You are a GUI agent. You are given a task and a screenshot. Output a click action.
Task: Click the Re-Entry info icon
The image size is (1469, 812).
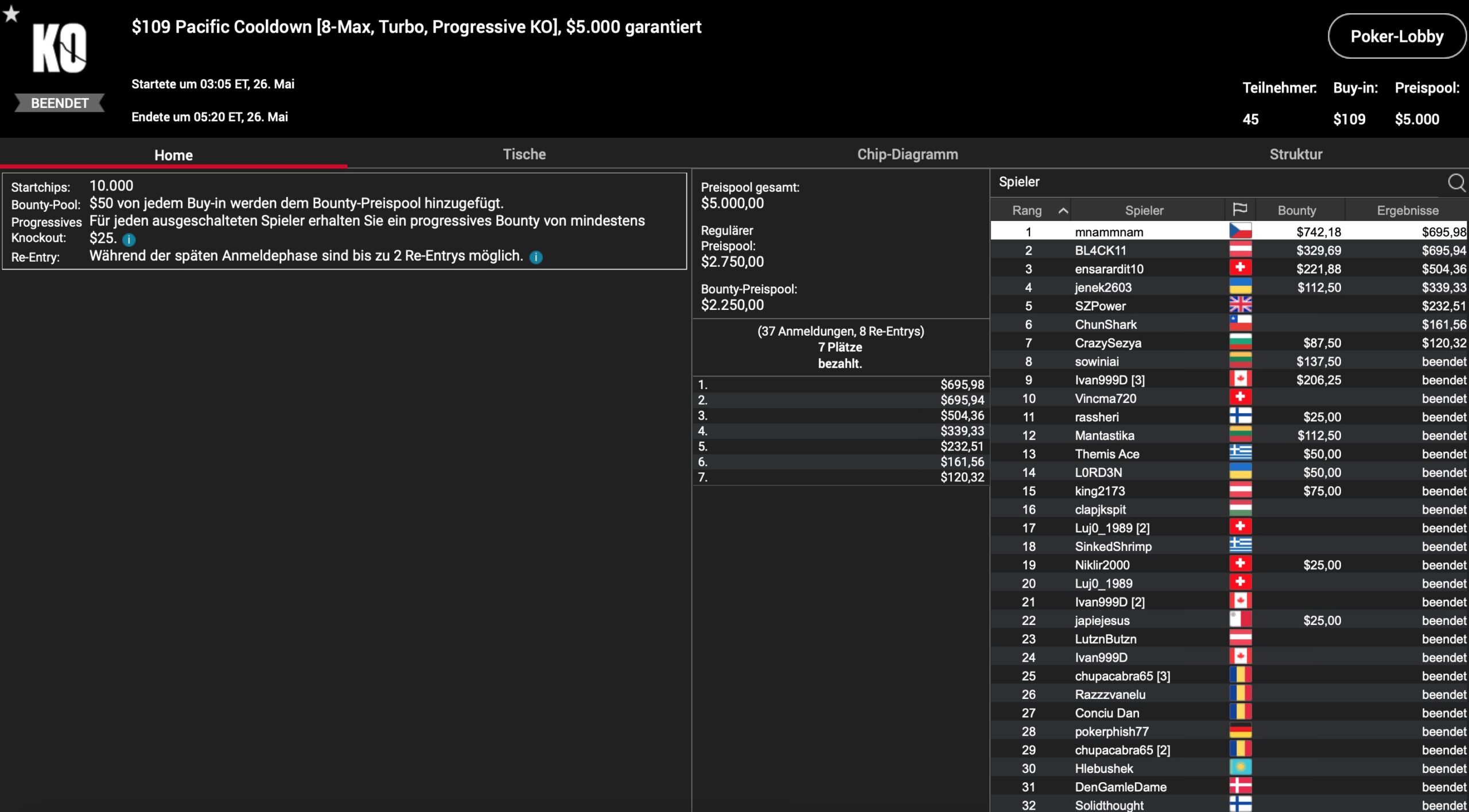[x=536, y=257]
